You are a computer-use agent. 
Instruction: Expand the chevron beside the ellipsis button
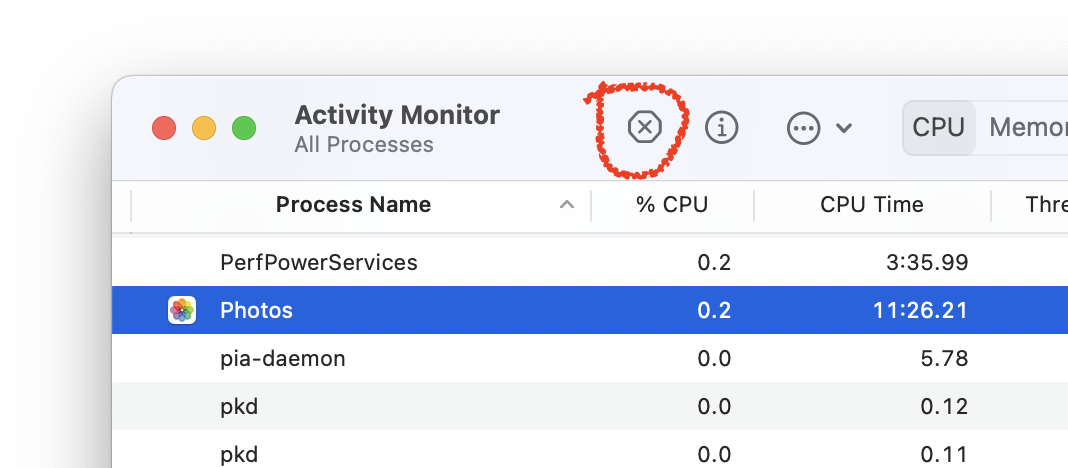(843, 128)
